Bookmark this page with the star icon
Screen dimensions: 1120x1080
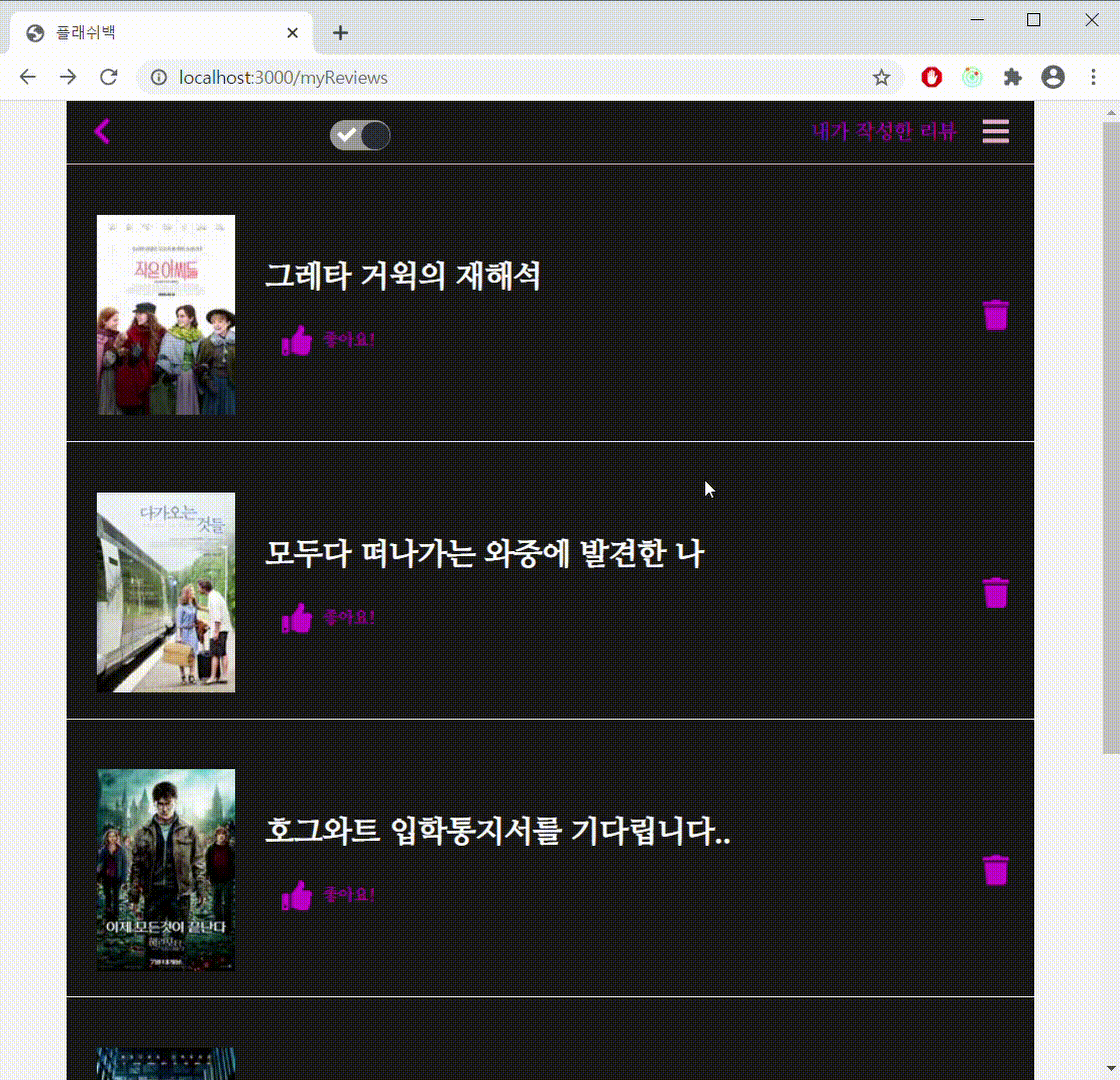[881, 77]
